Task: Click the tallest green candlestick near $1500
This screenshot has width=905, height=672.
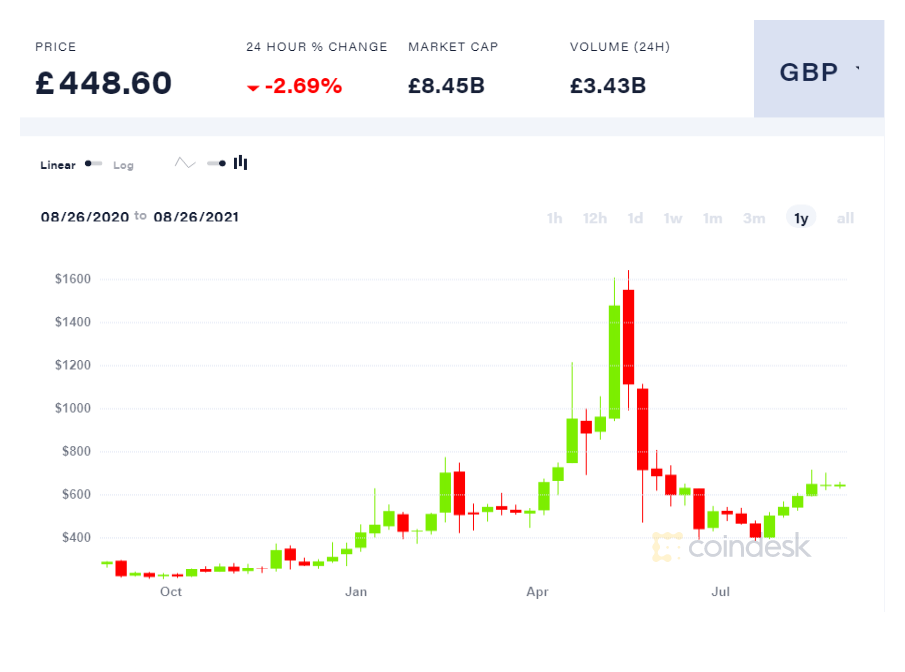Action: 614,362
